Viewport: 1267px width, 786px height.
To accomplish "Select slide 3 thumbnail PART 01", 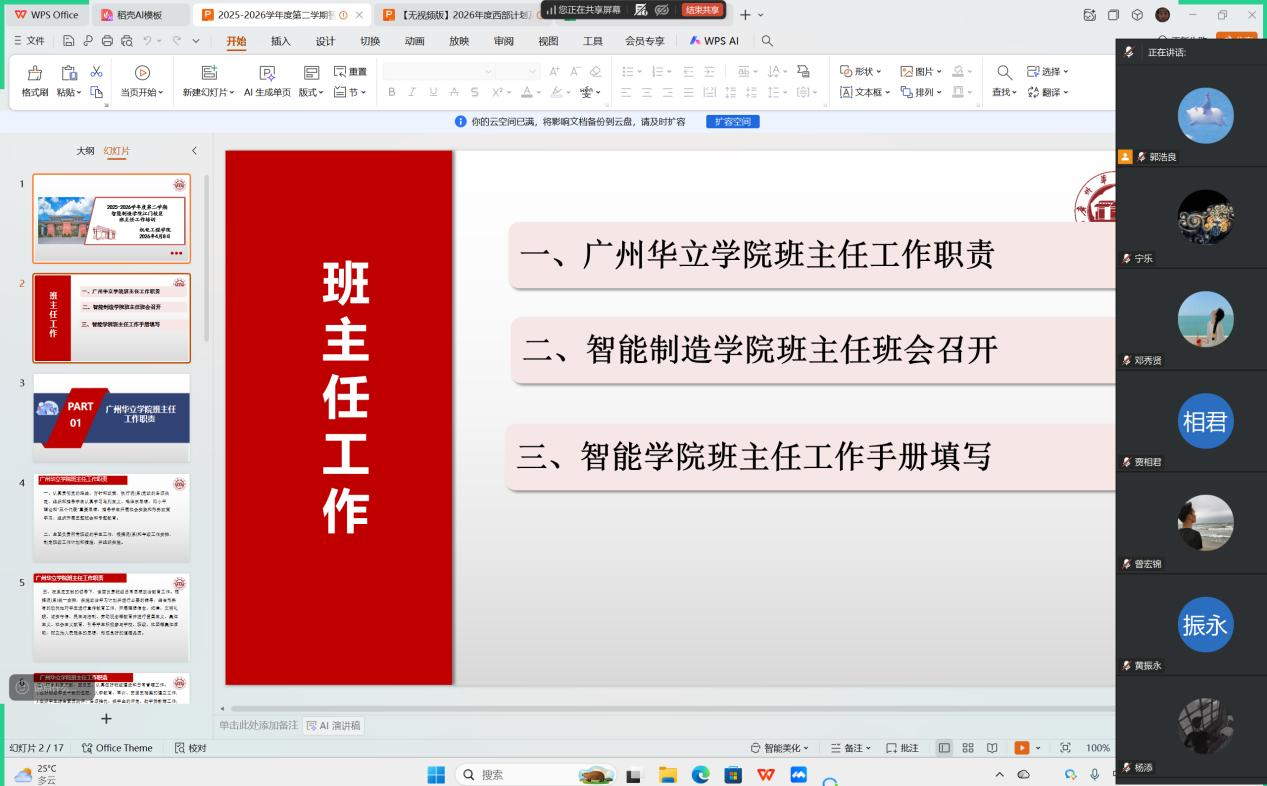I will tap(111, 411).
